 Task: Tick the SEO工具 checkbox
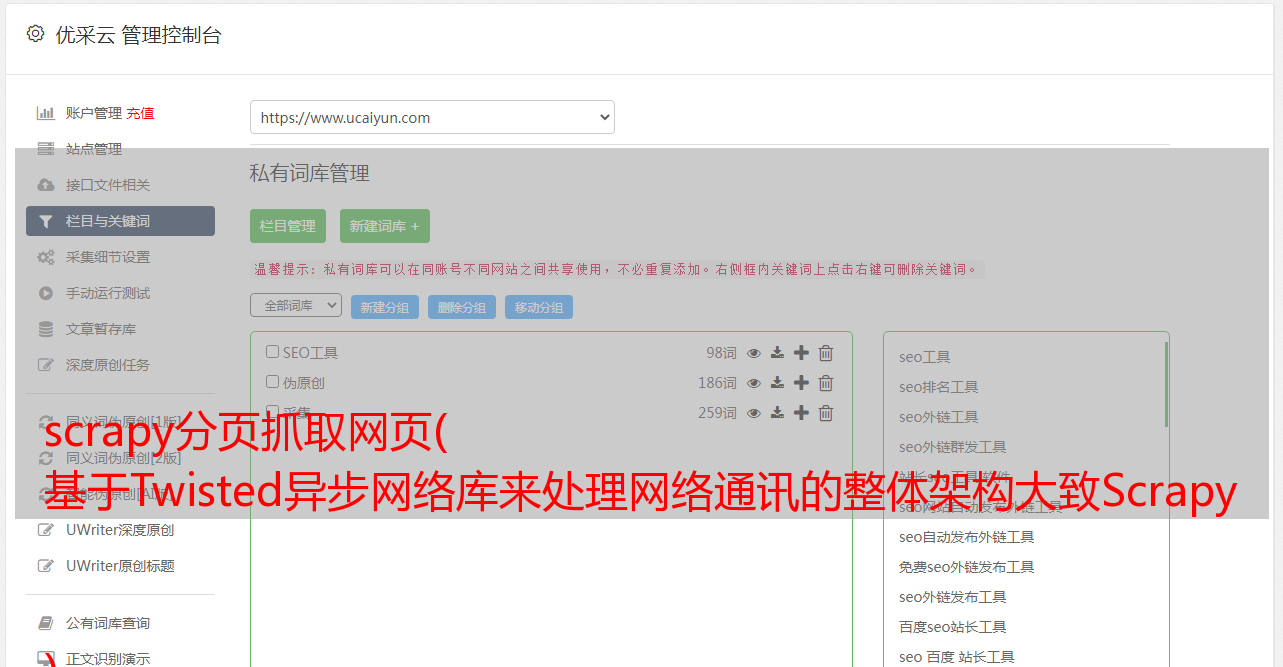tap(272, 352)
